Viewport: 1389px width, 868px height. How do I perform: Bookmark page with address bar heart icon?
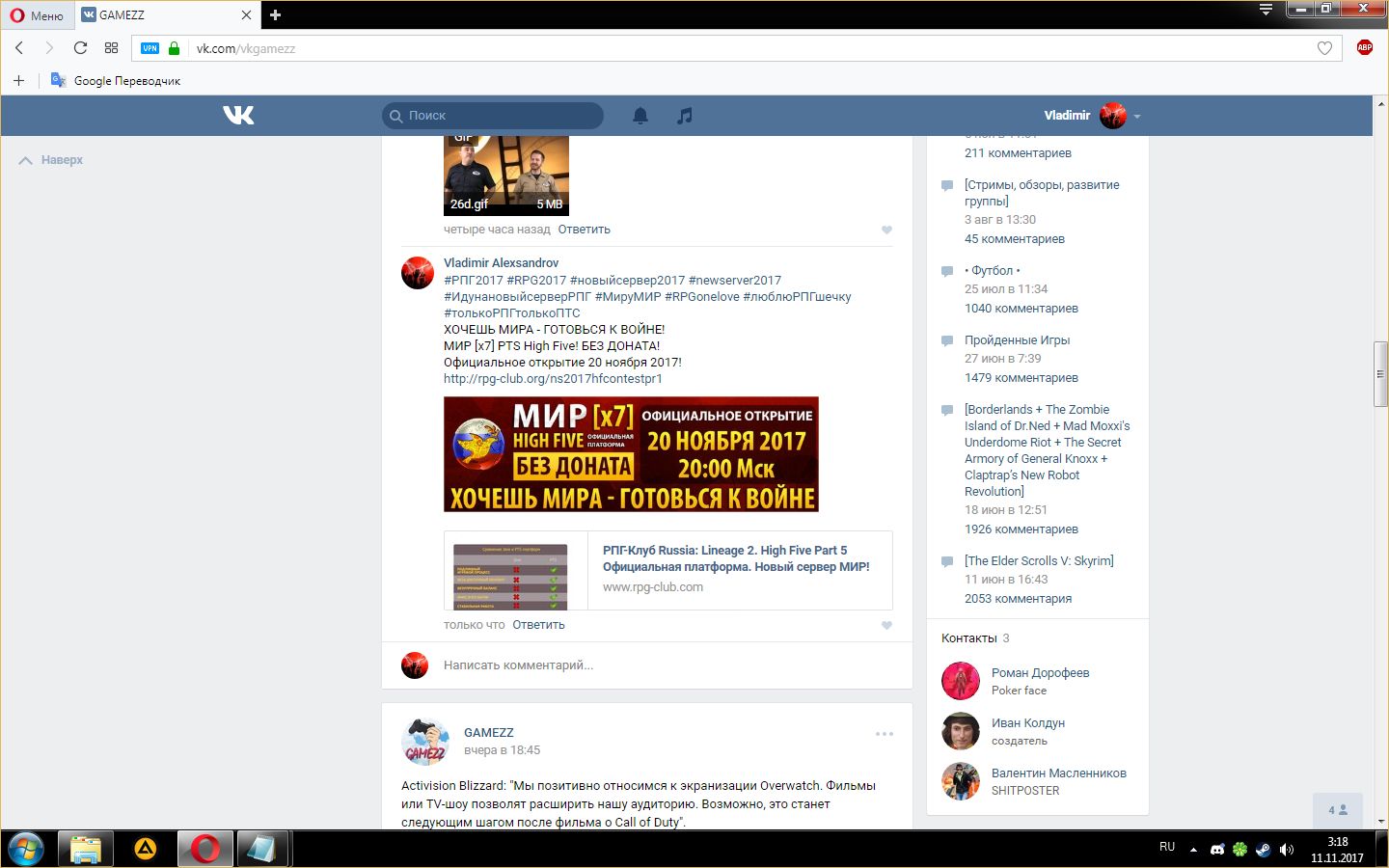coord(1324,48)
